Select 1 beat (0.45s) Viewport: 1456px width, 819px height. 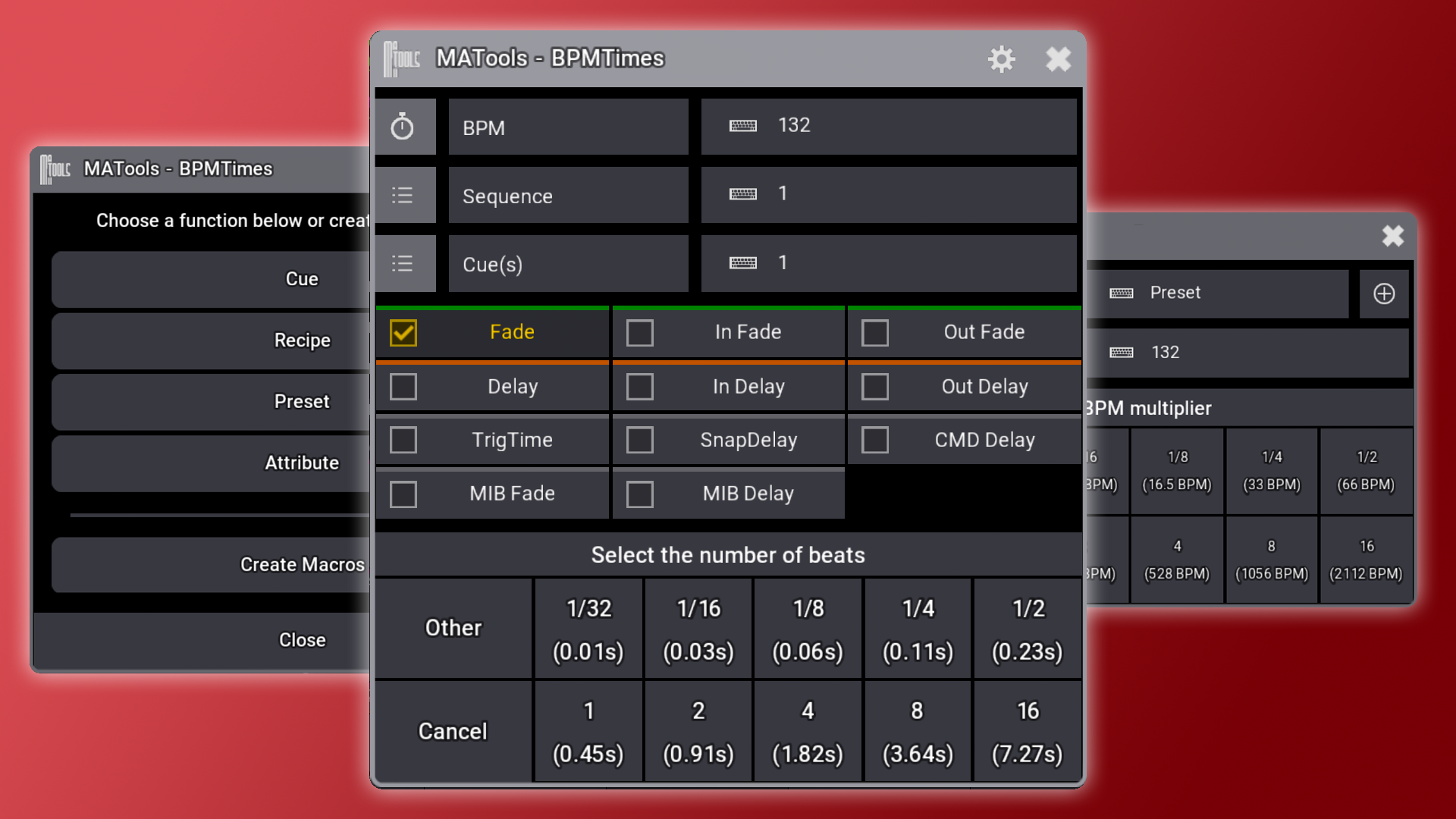tap(588, 731)
